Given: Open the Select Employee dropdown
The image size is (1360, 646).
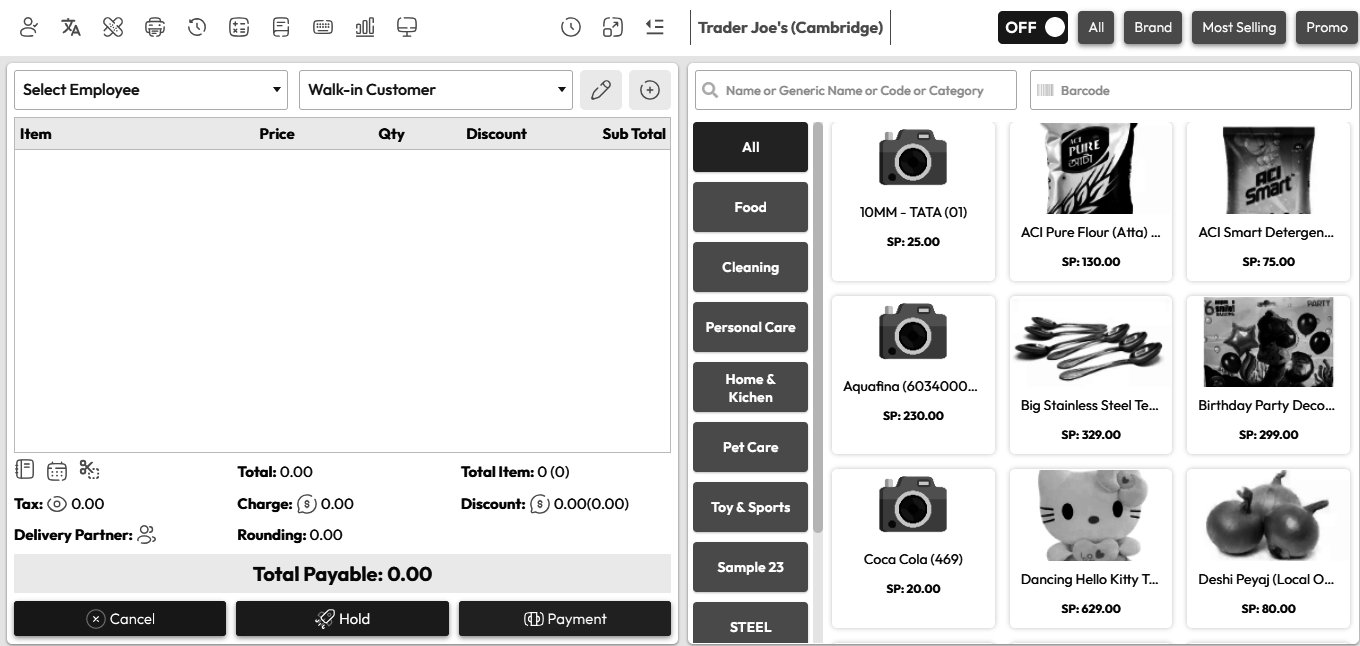Looking at the screenshot, I should click(151, 90).
